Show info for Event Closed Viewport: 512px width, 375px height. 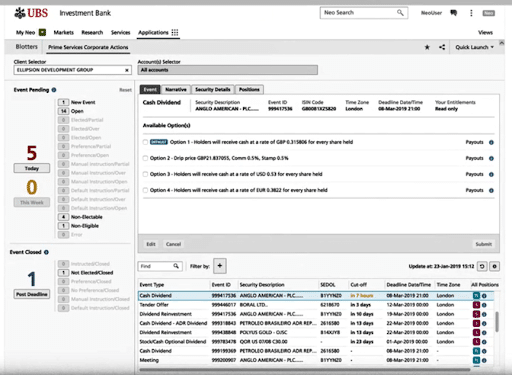pos(46,252)
